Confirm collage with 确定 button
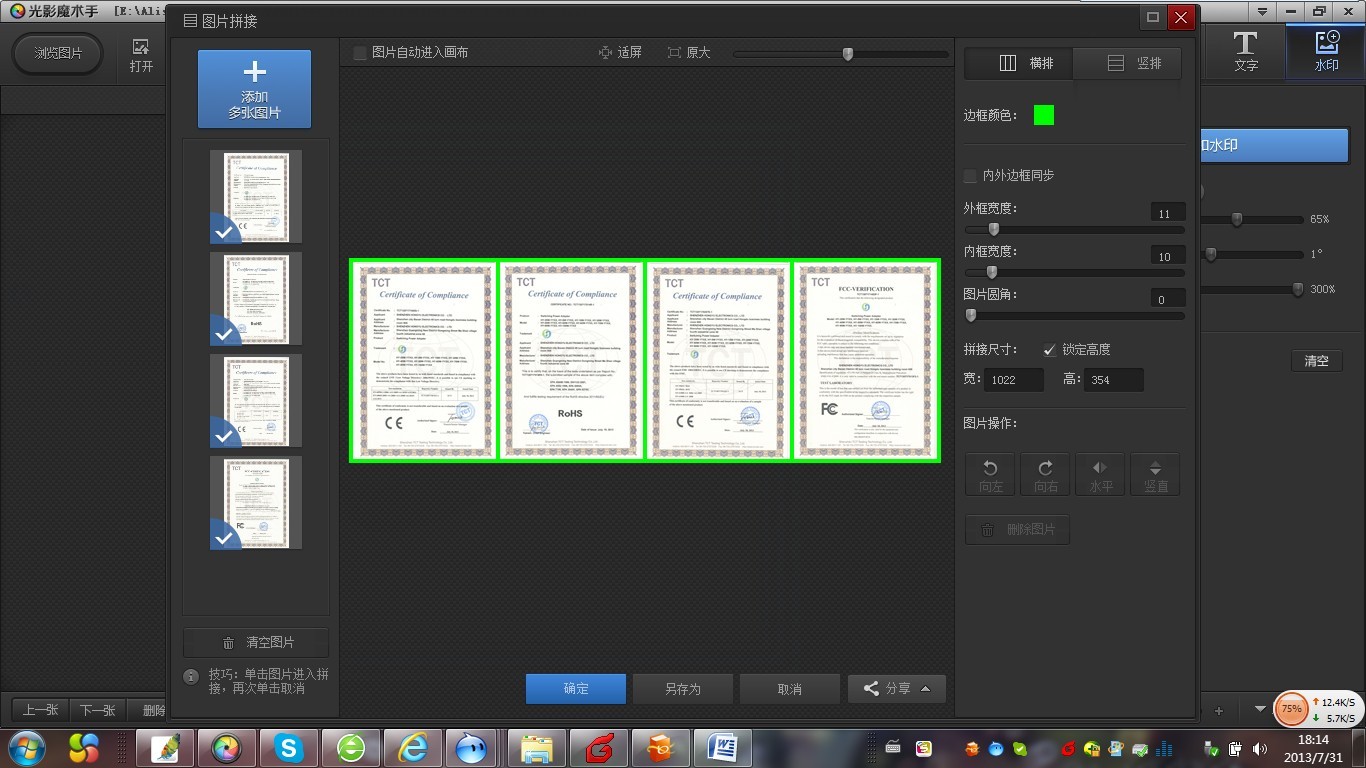1366x768 pixels. point(576,689)
